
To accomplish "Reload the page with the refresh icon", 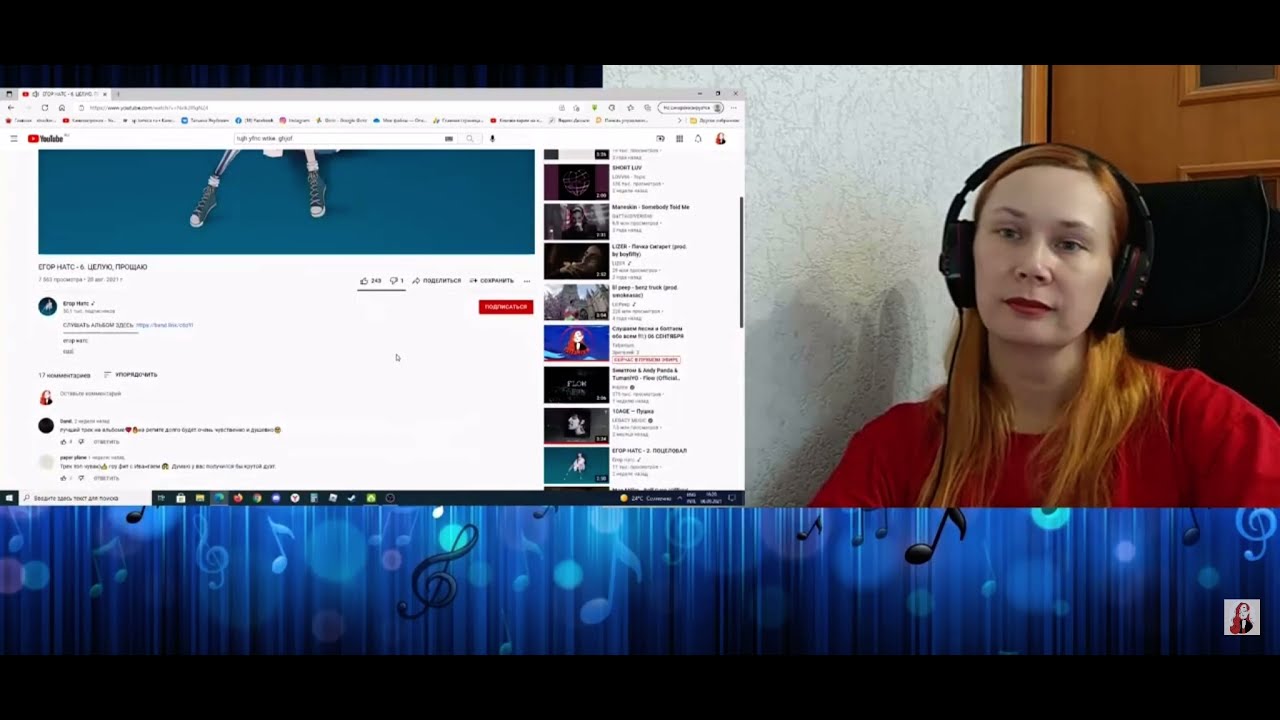I will pyautogui.click(x=45, y=107).
